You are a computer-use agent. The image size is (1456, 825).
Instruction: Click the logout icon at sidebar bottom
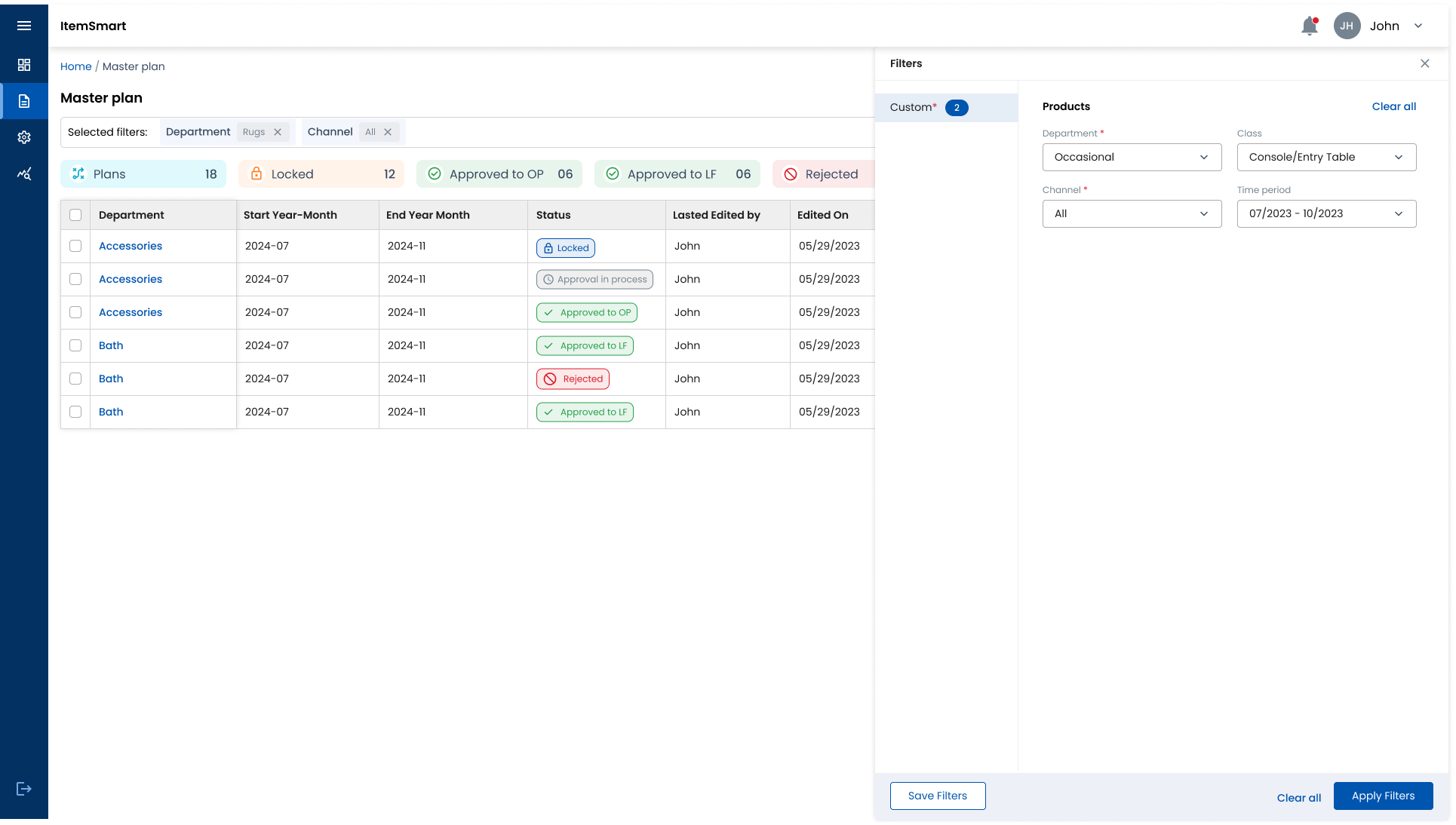tap(24, 789)
